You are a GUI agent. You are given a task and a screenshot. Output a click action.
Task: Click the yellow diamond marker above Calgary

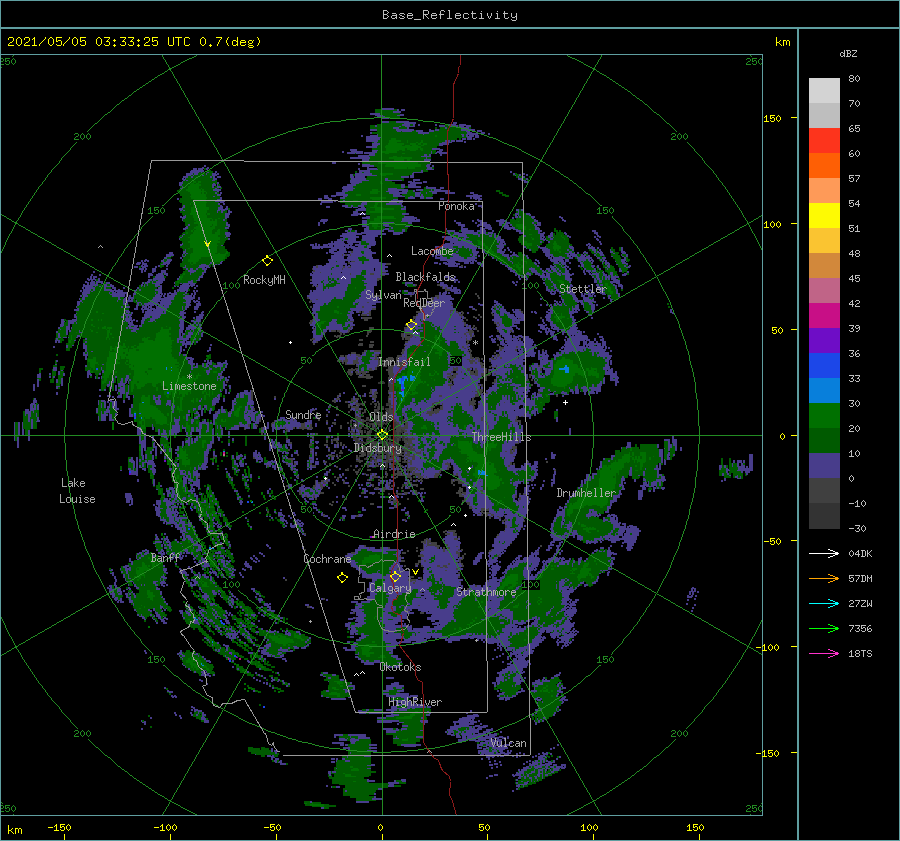click(x=395, y=576)
